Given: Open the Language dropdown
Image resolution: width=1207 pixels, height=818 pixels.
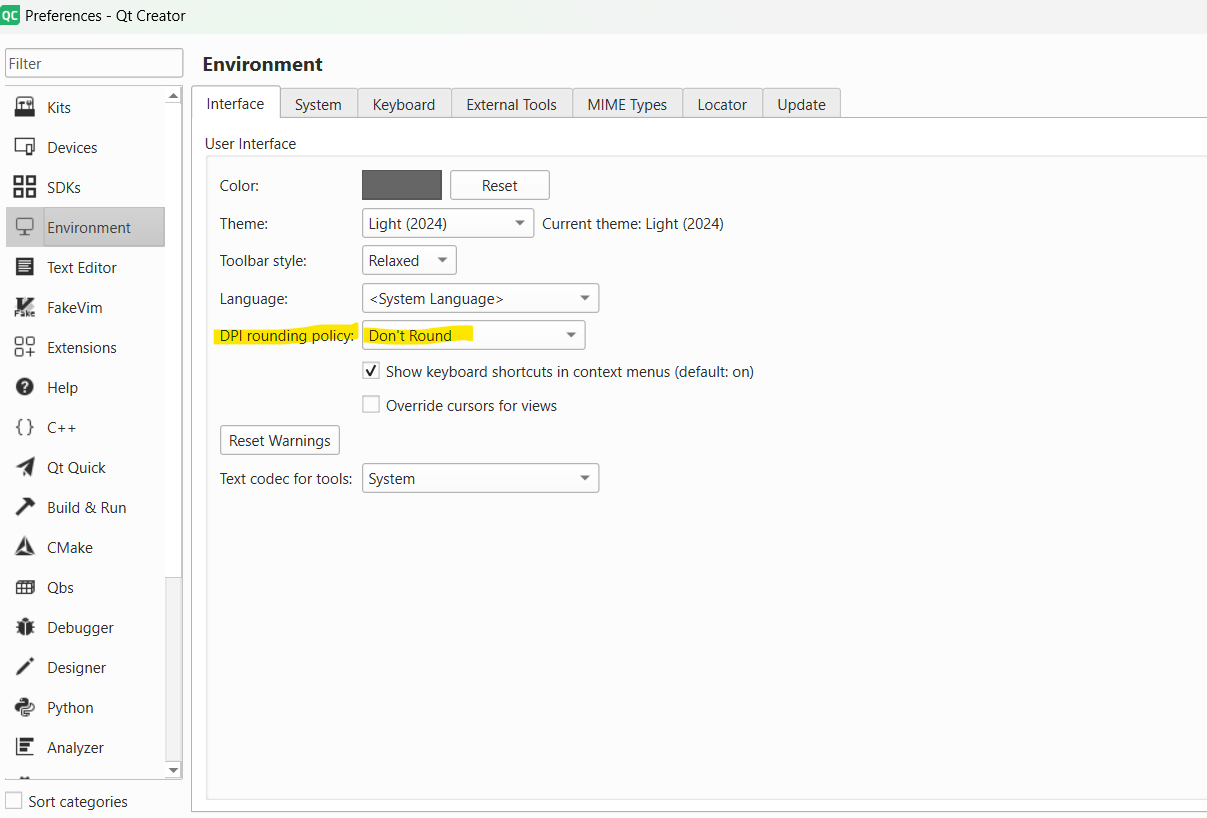Looking at the screenshot, I should point(480,298).
